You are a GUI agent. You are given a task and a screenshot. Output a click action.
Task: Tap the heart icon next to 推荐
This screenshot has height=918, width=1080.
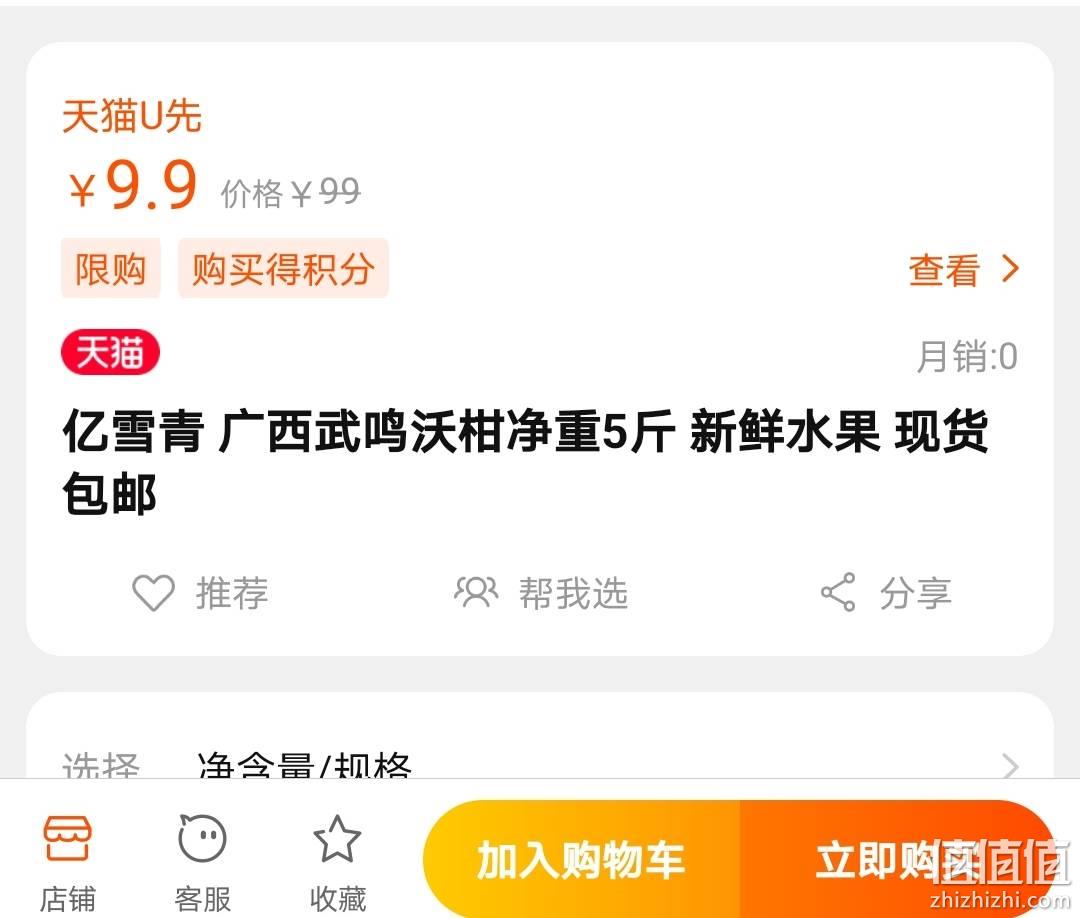point(154,592)
